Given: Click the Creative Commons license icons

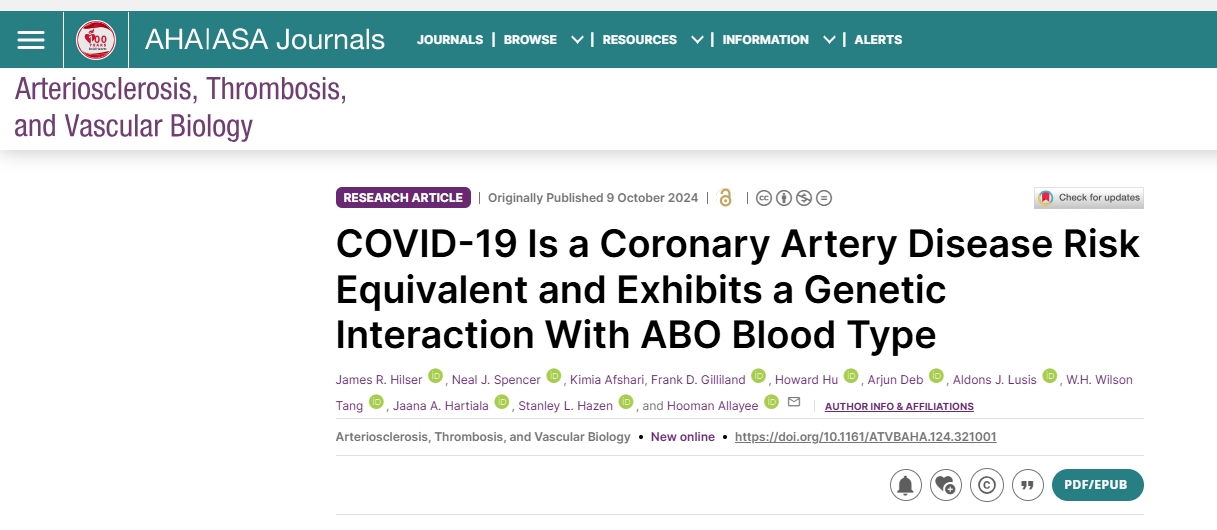Looking at the screenshot, I should tap(794, 198).
